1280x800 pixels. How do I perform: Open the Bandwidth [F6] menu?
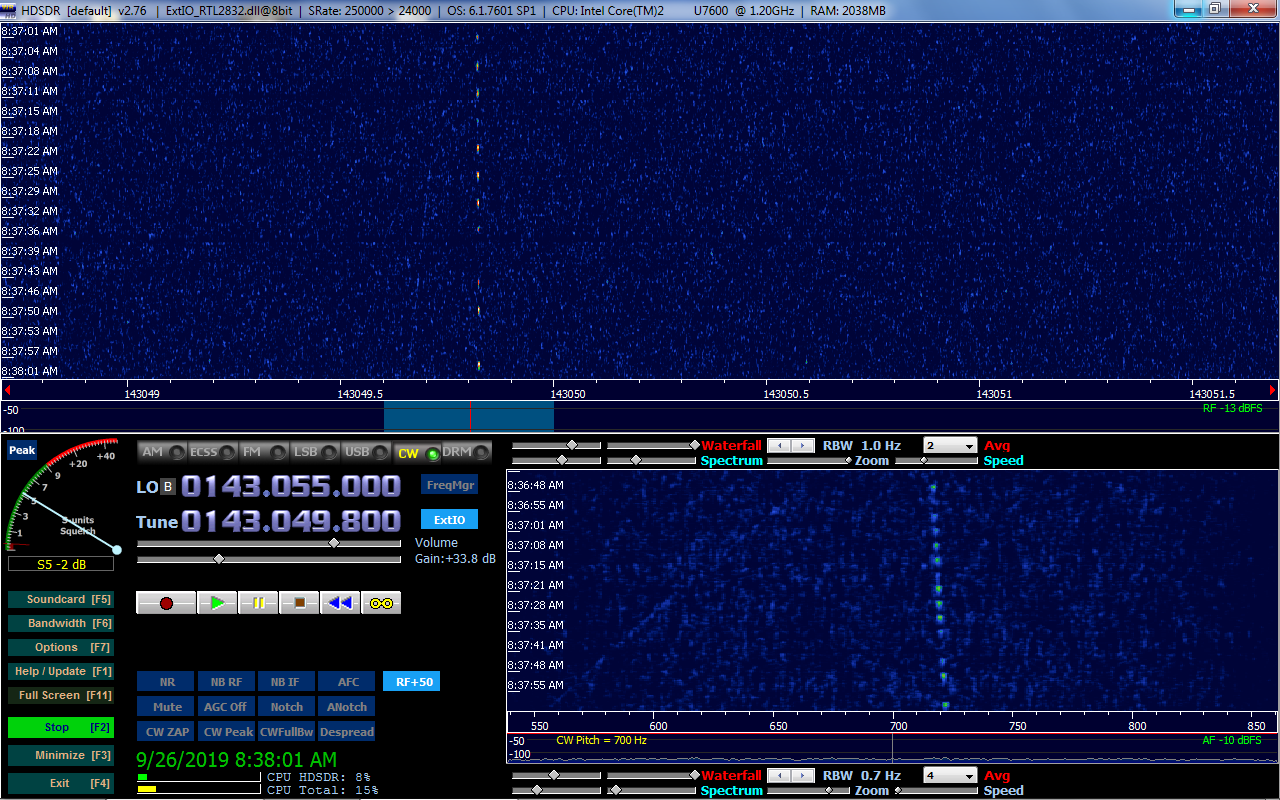click(60, 623)
